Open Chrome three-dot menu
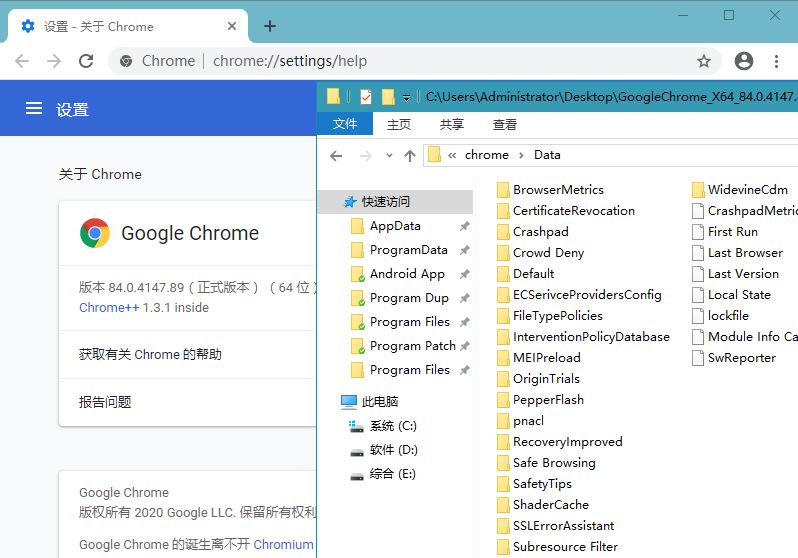798x558 pixels. point(776,61)
